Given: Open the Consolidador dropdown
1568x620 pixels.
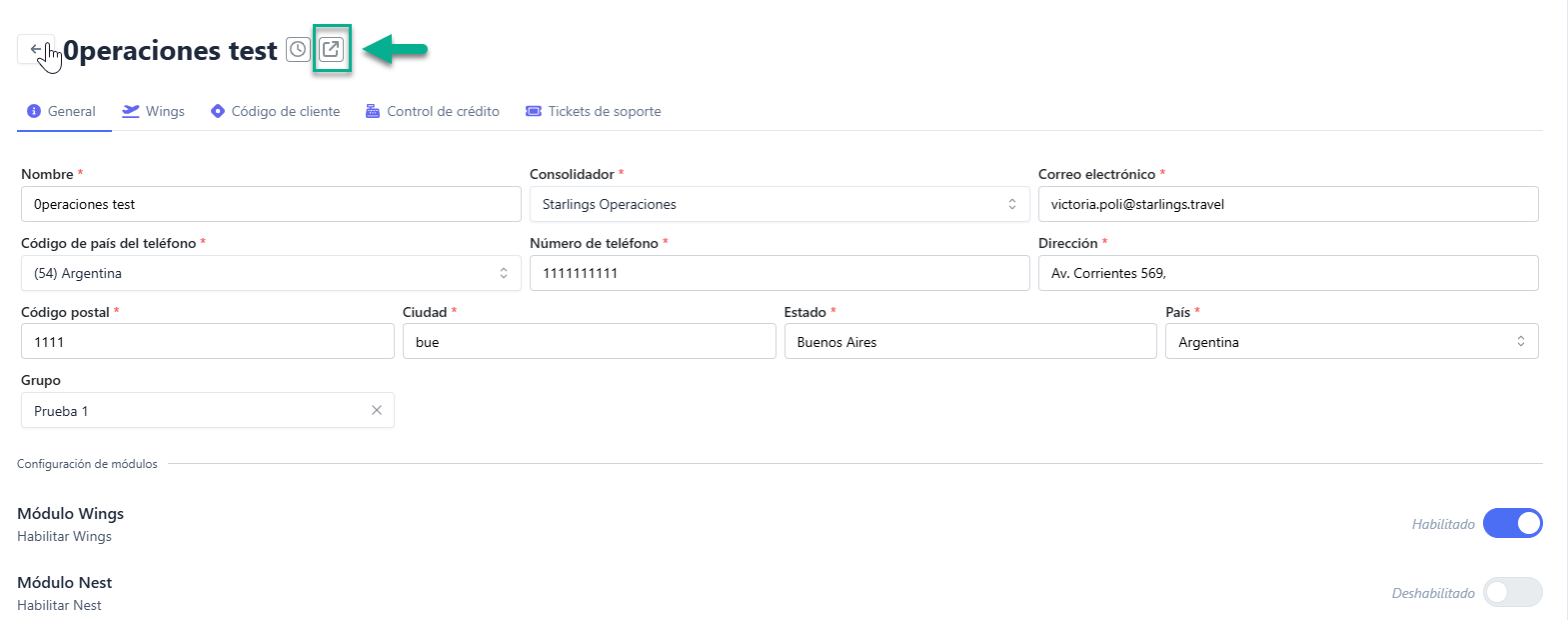Looking at the screenshot, I should click(x=780, y=204).
